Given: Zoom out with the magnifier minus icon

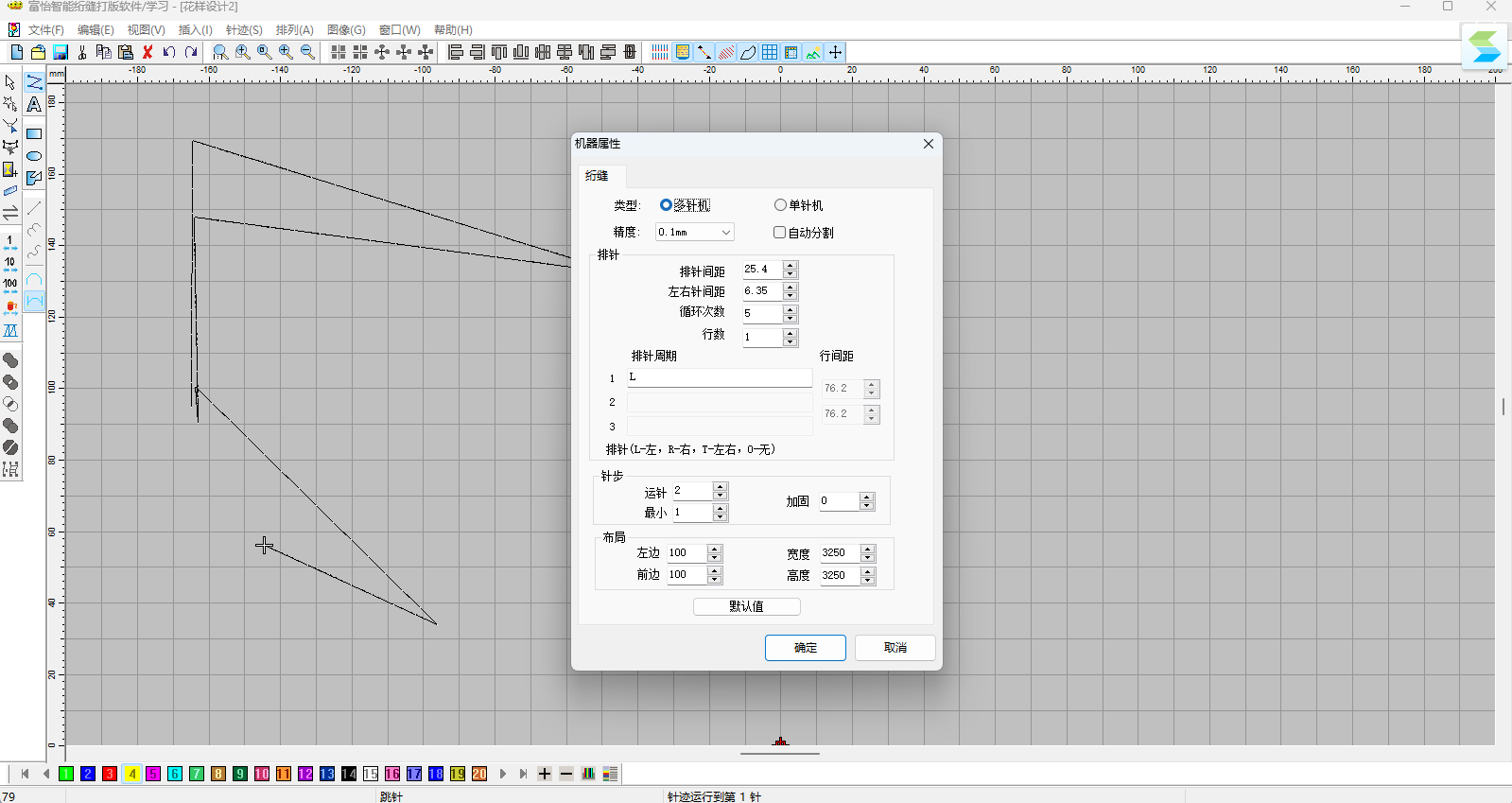Looking at the screenshot, I should [x=307, y=52].
